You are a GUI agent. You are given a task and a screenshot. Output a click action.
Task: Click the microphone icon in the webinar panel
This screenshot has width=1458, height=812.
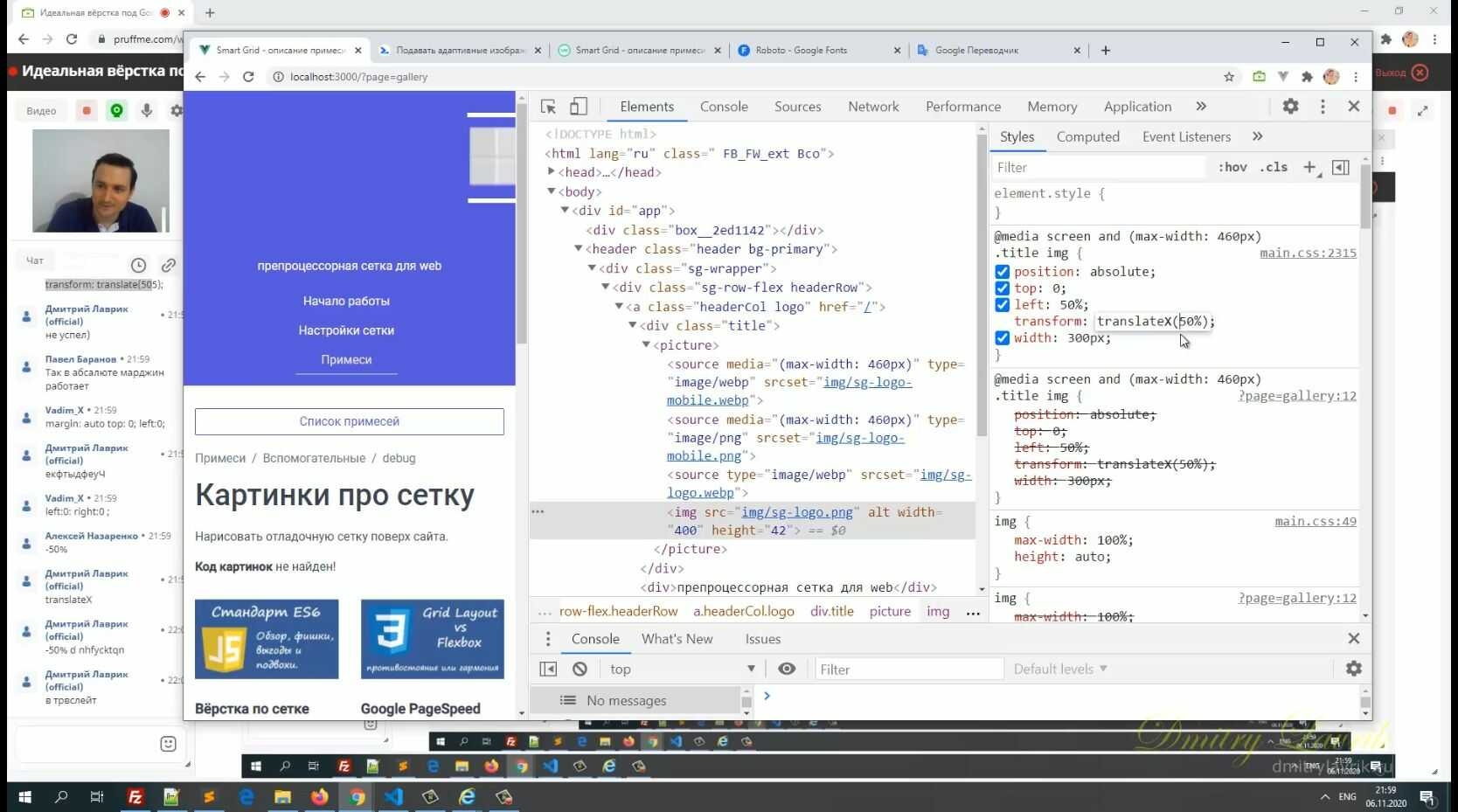[x=147, y=111]
